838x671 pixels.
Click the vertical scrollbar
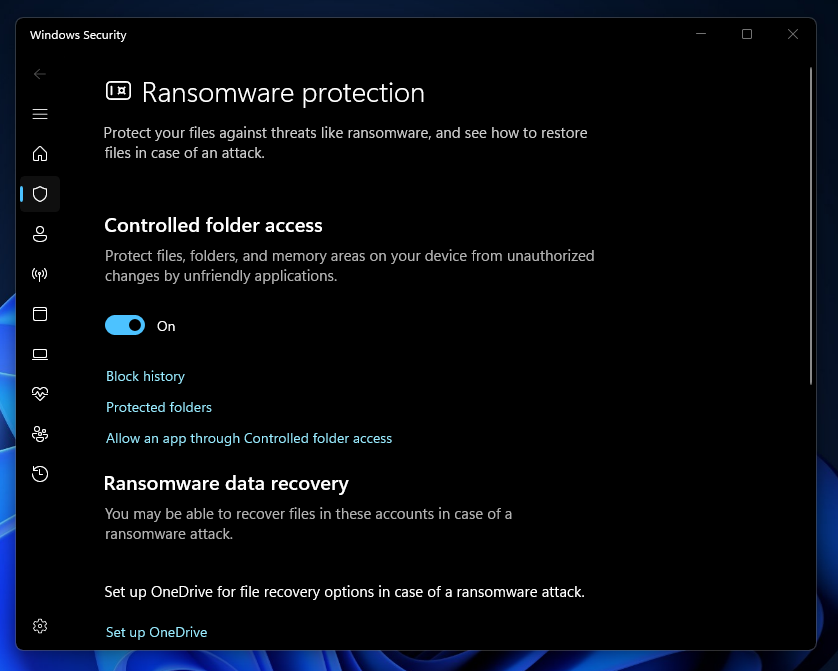tap(811, 225)
